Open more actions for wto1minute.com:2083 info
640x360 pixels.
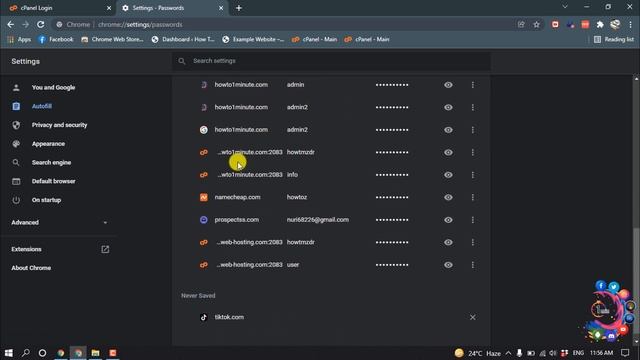(473, 175)
